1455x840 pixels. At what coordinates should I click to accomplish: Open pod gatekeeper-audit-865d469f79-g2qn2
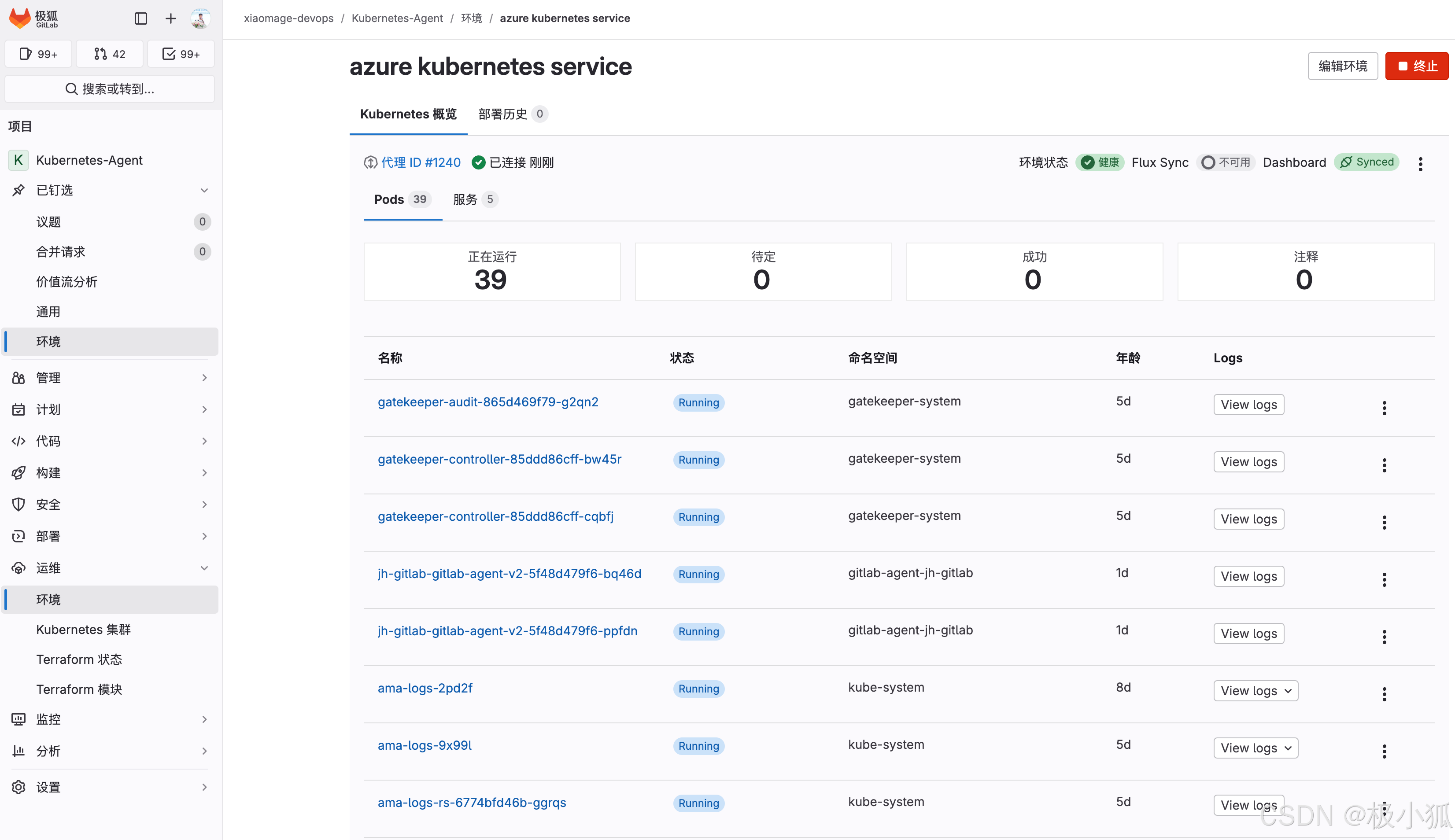pos(487,402)
